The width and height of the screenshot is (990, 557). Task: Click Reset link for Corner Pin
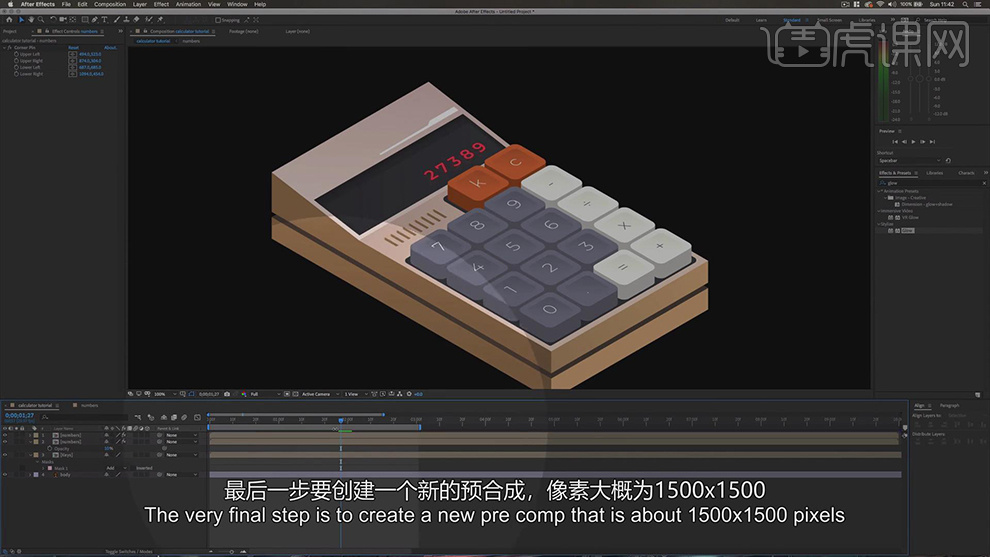point(74,47)
